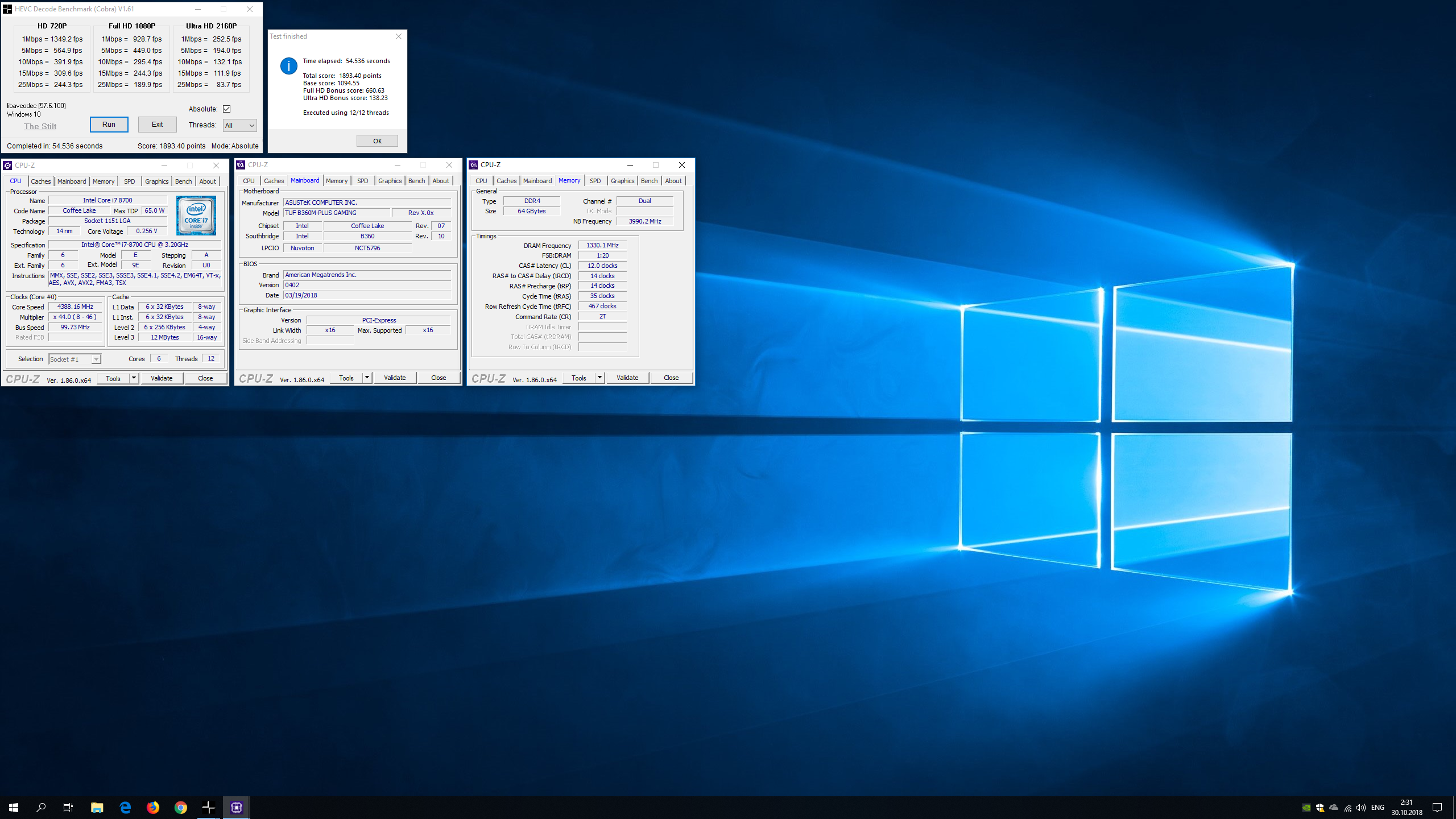Click Validate in the CPU tab window
The image size is (1456, 819).
[162, 378]
